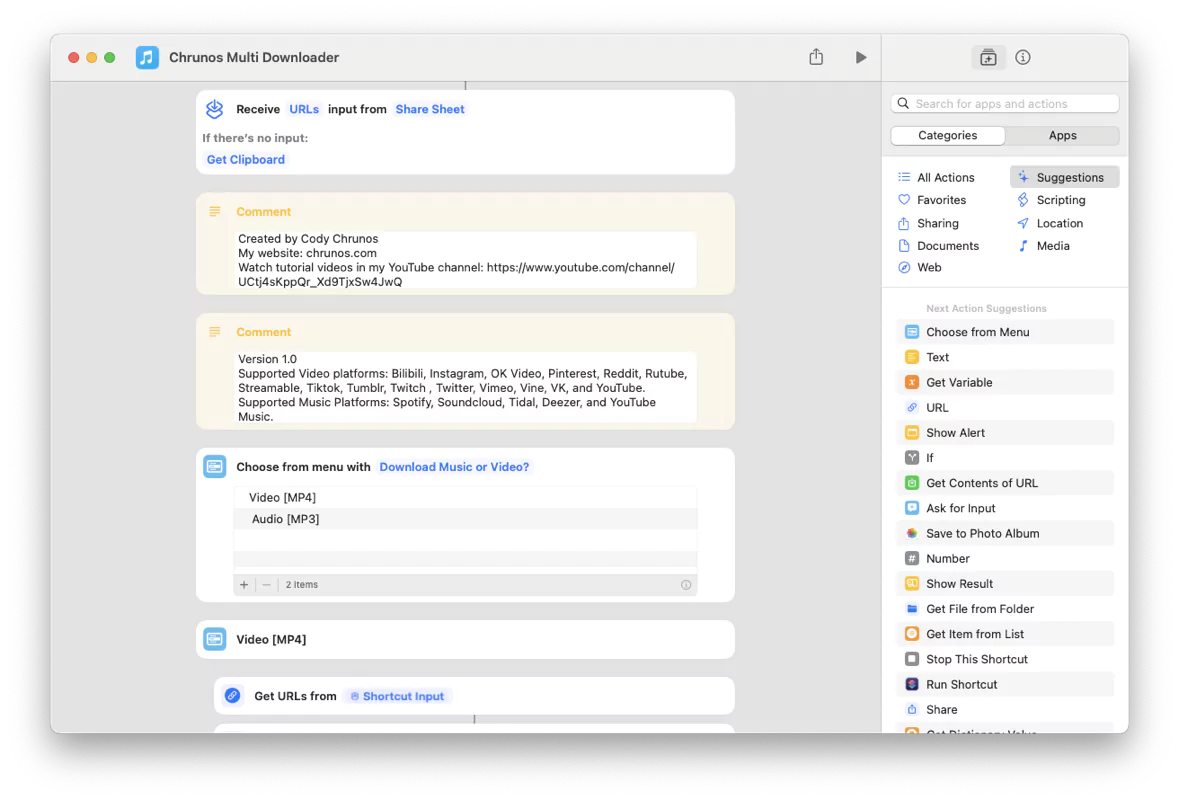Select Get Contents of URL action
The height and width of the screenshot is (800, 1179).
pos(981,483)
